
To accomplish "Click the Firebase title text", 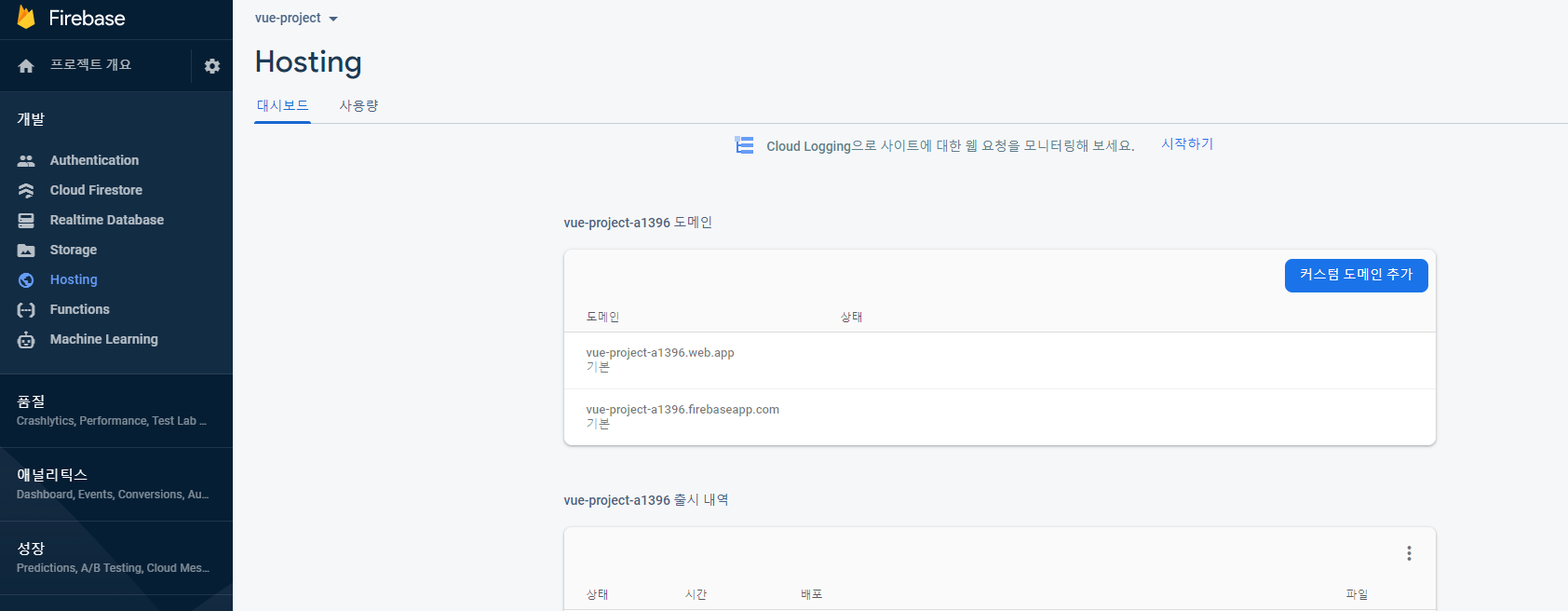I will click(87, 18).
